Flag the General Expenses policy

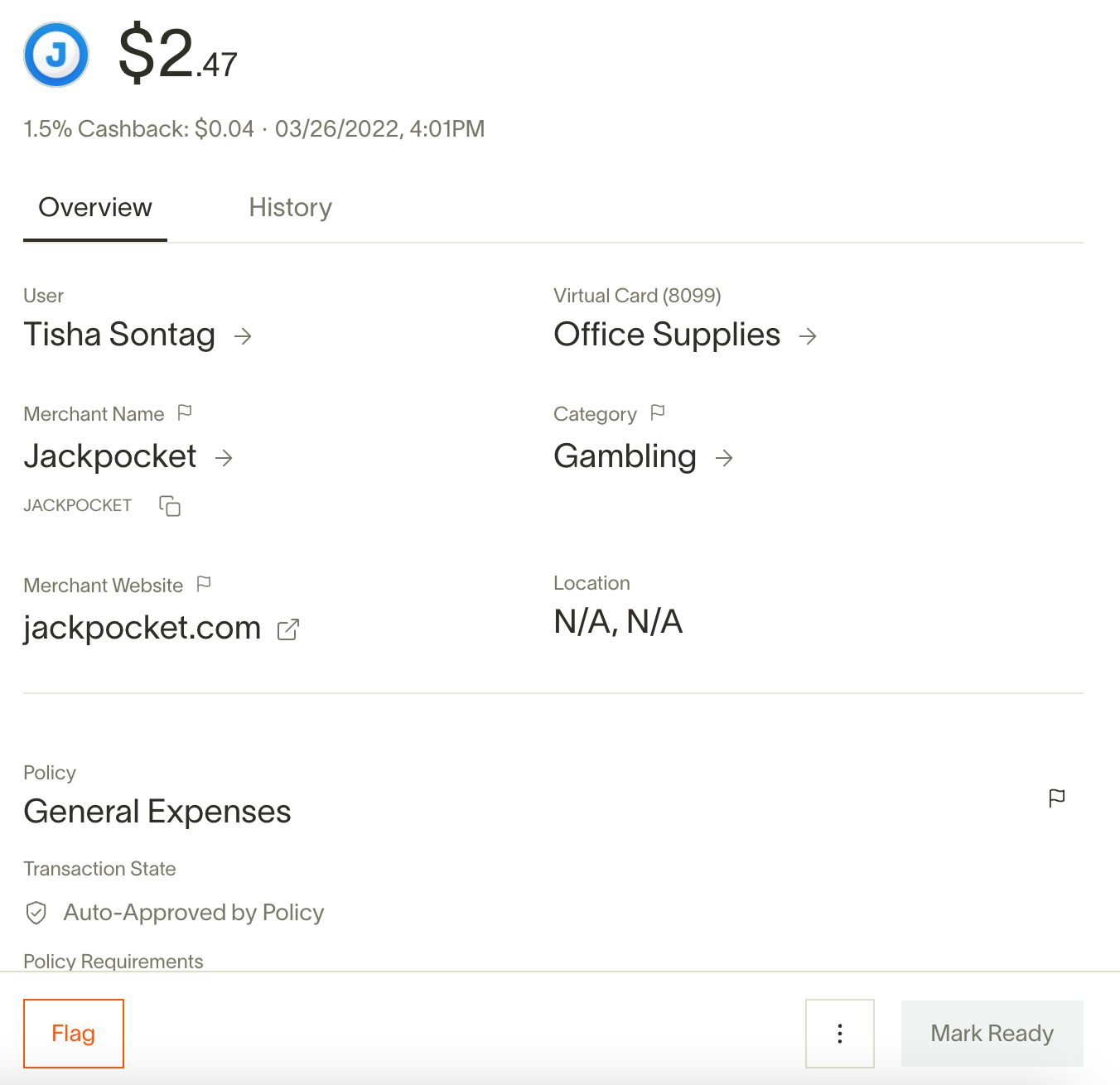pos(1057,798)
